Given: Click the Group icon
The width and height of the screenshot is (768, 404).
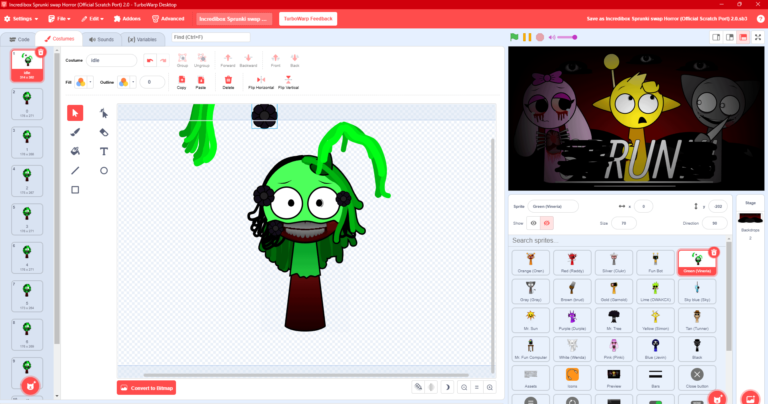Looking at the screenshot, I should click(x=182, y=60).
